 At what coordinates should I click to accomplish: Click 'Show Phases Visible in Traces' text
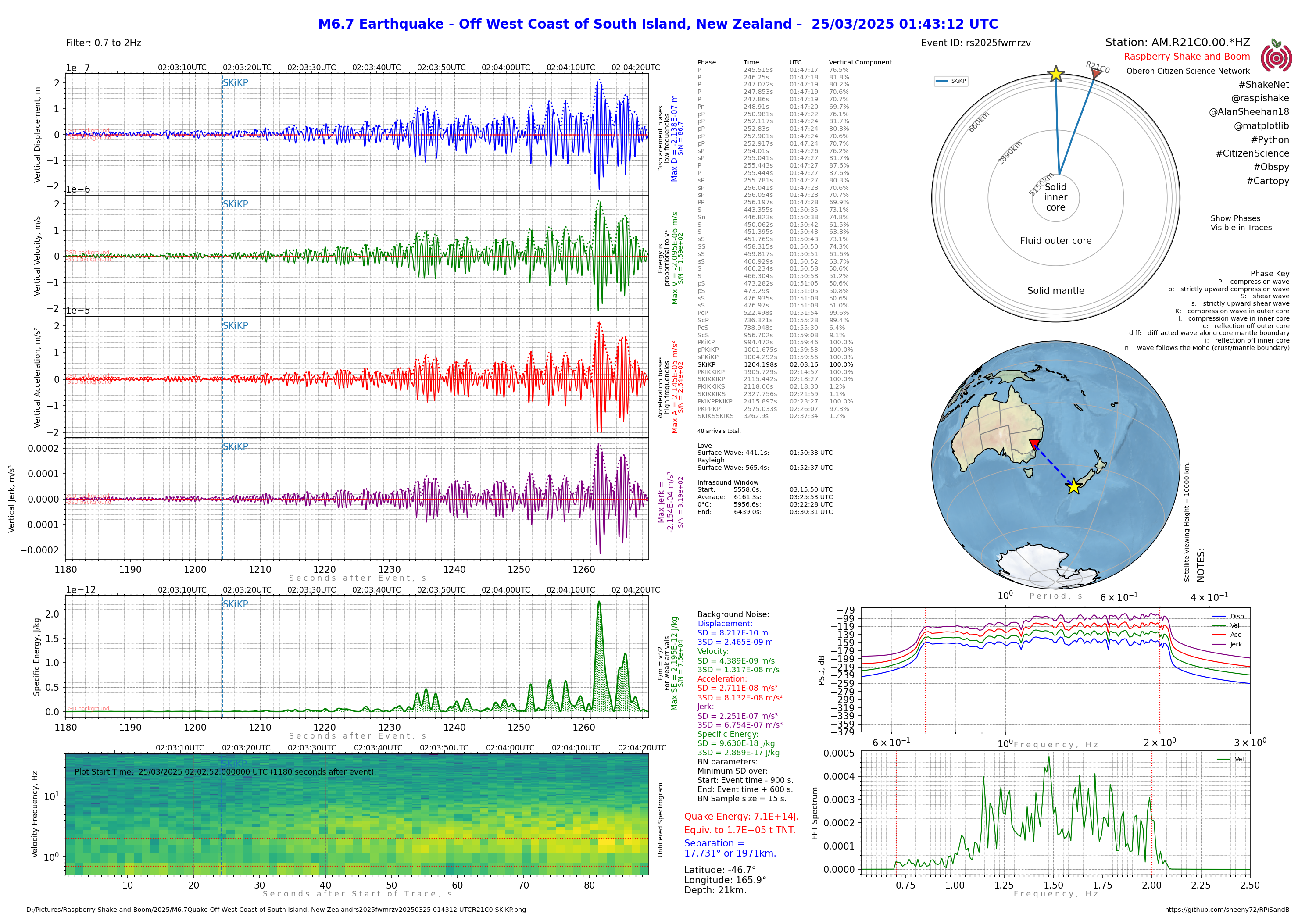[1241, 223]
